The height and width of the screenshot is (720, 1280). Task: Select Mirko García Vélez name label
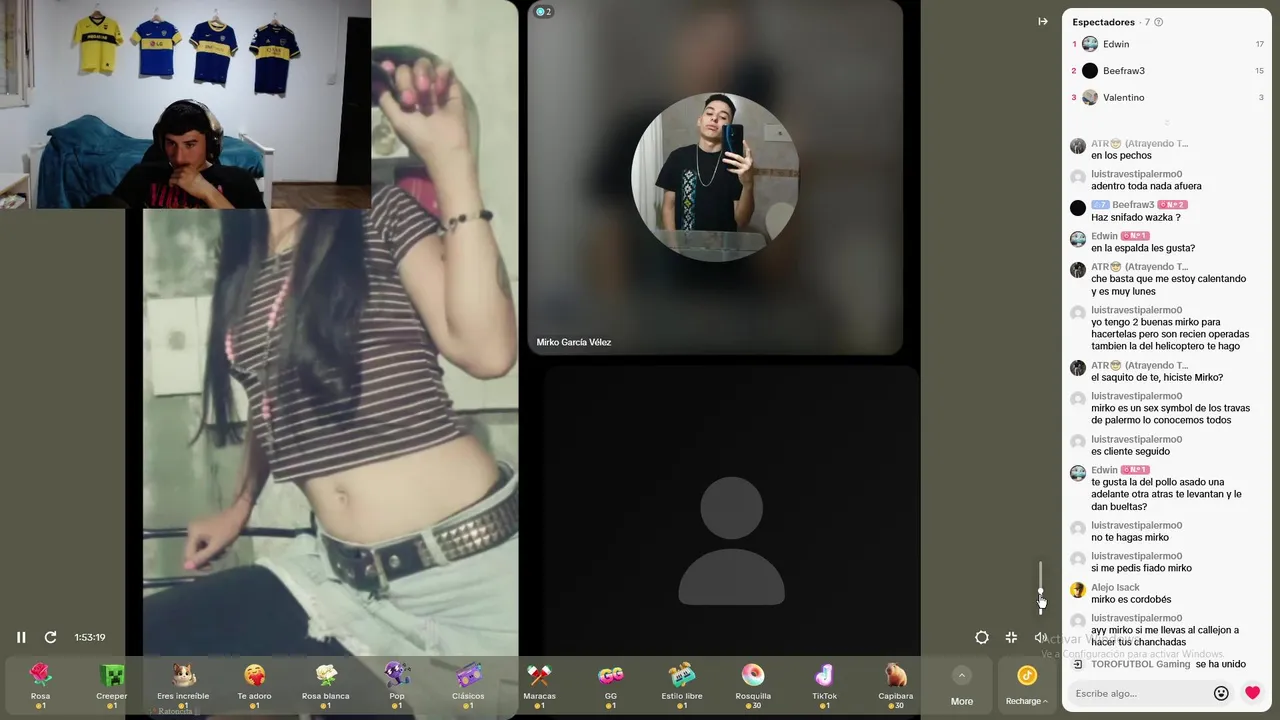(x=573, y=342)
